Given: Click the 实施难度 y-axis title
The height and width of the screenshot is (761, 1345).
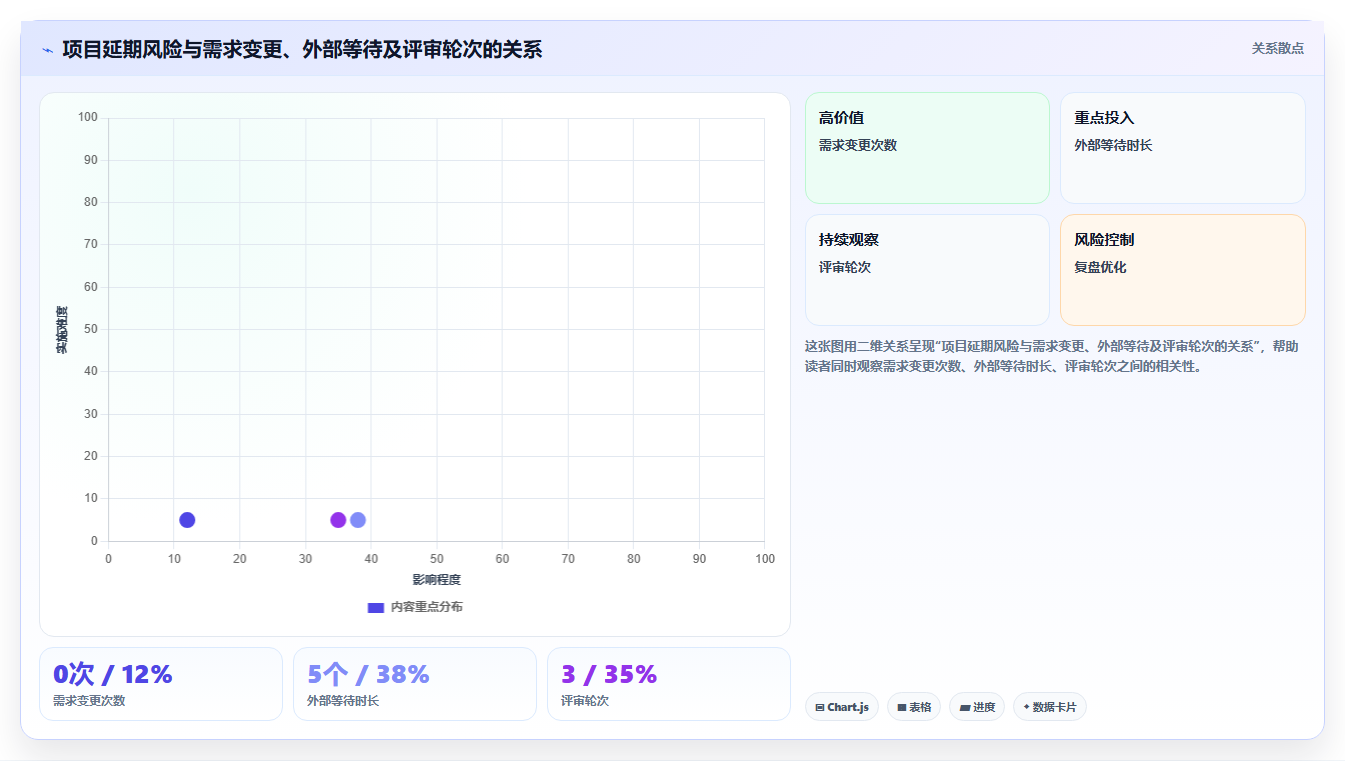Looking at the screenshot, I should click(62, 330).
